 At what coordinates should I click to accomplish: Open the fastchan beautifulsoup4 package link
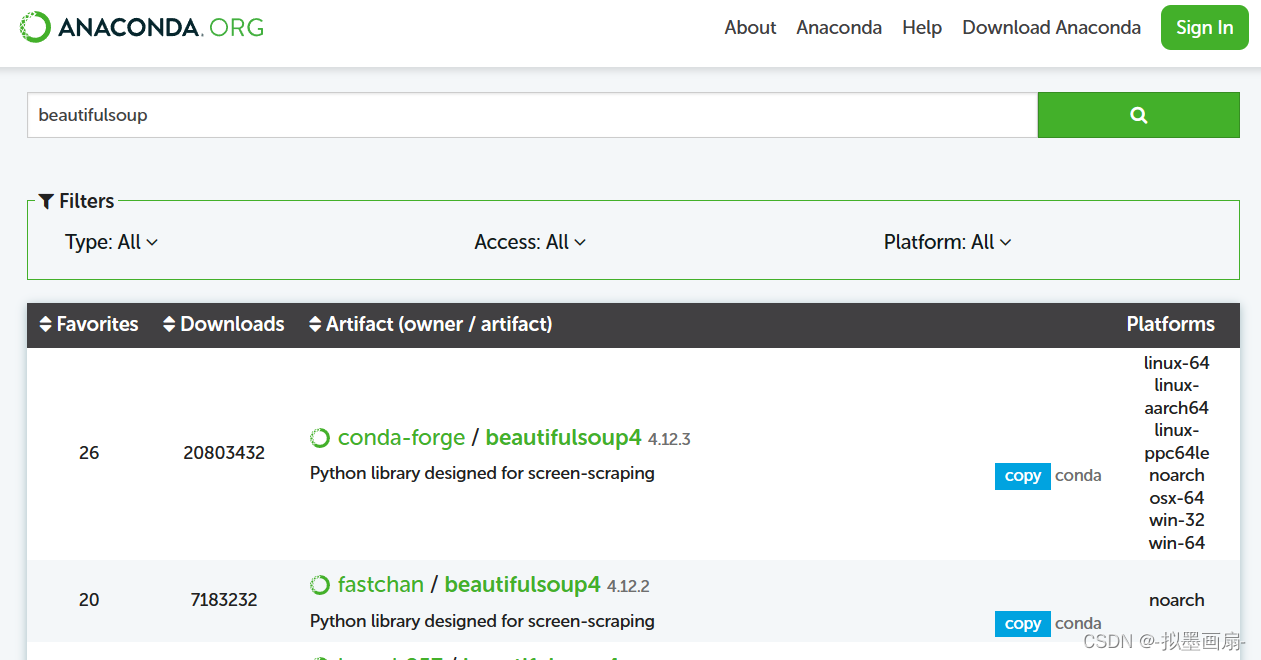(x=522, y=585)
